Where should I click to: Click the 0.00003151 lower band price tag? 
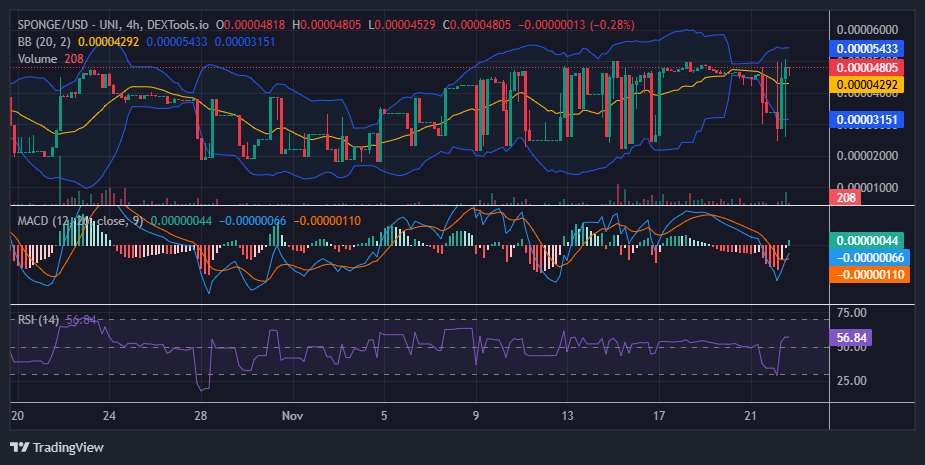coord(867,120)
